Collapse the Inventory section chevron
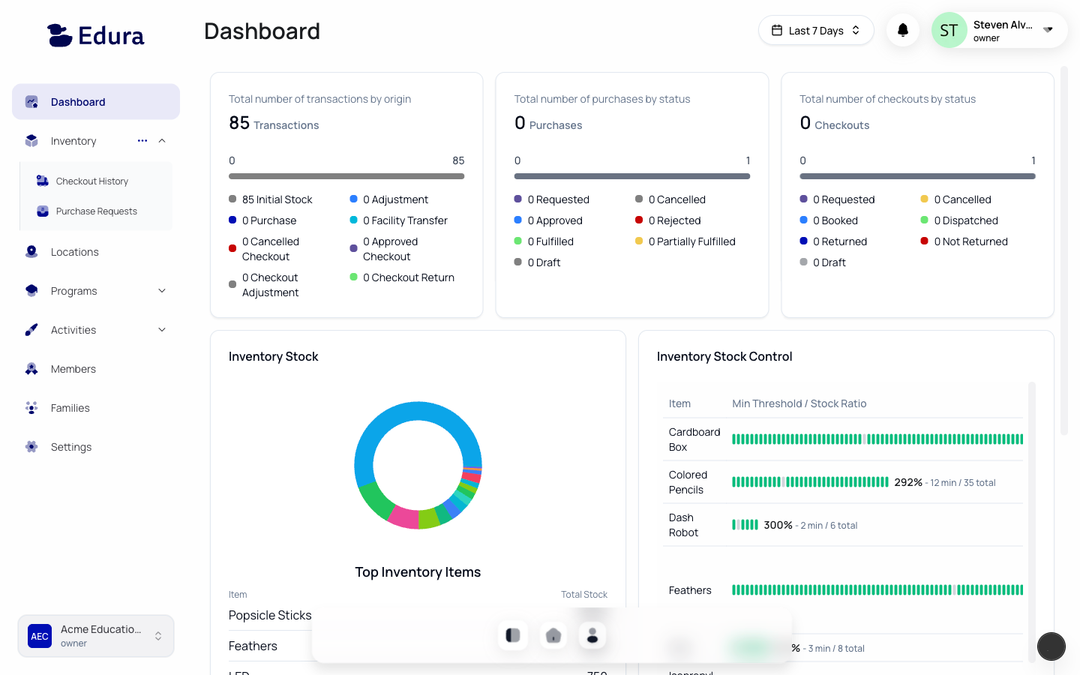Viewport: 1080px width, 675px height. point(163,140)
